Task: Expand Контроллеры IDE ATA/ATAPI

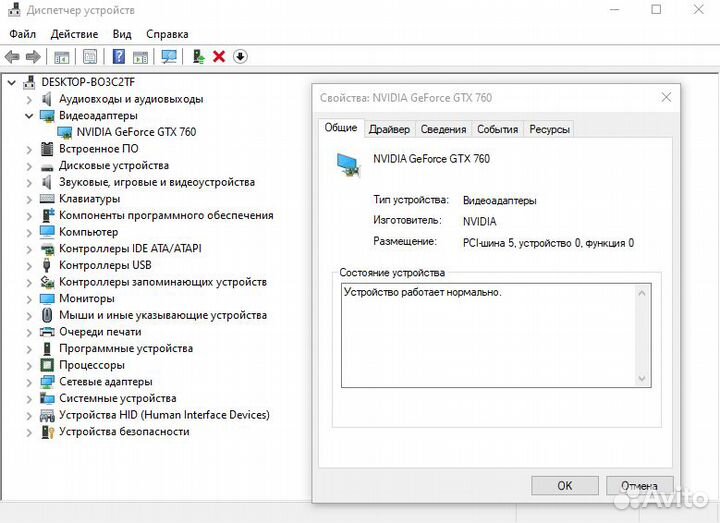Action: [x=29, y=249]
